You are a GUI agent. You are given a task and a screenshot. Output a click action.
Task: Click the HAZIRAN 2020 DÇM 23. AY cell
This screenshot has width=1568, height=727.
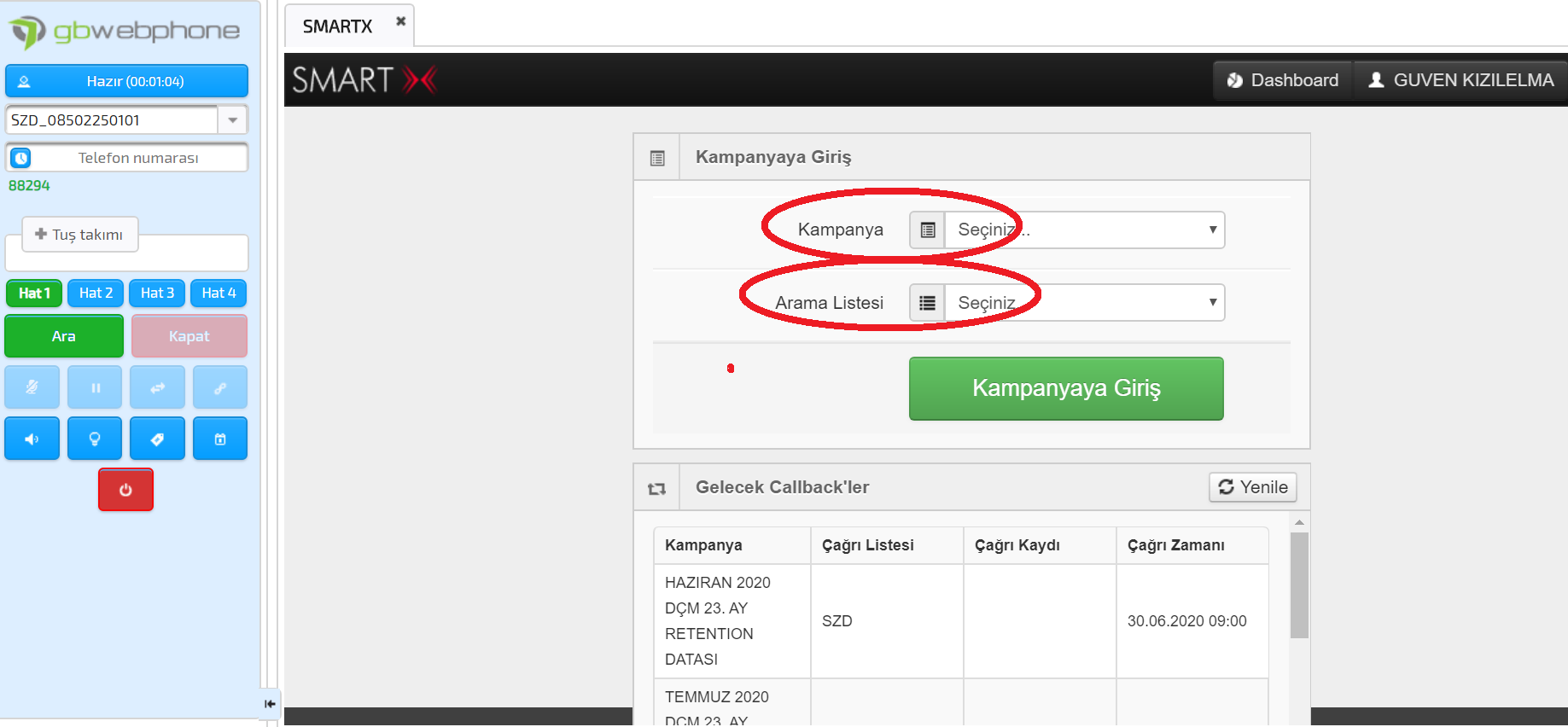732,621
